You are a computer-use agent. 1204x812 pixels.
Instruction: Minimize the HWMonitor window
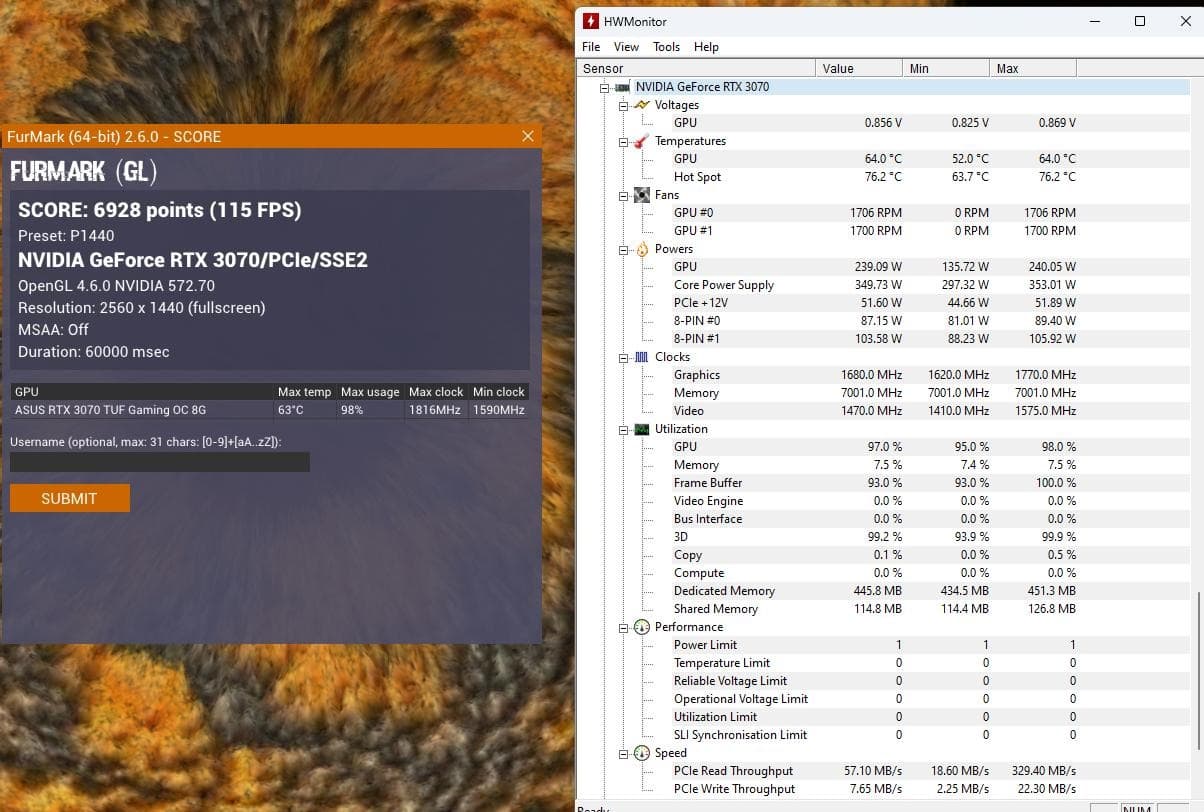1093,21
